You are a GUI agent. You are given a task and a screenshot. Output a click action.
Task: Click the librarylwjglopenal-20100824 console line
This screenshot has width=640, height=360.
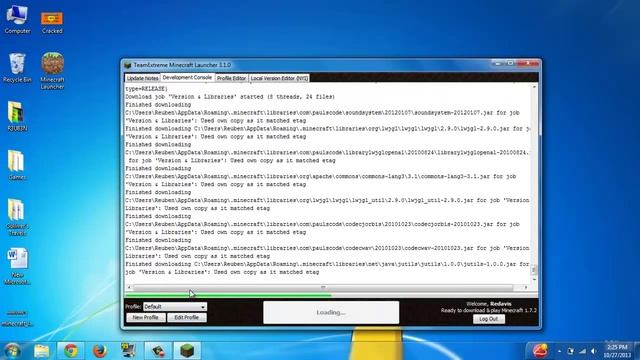tap(327, 153)
